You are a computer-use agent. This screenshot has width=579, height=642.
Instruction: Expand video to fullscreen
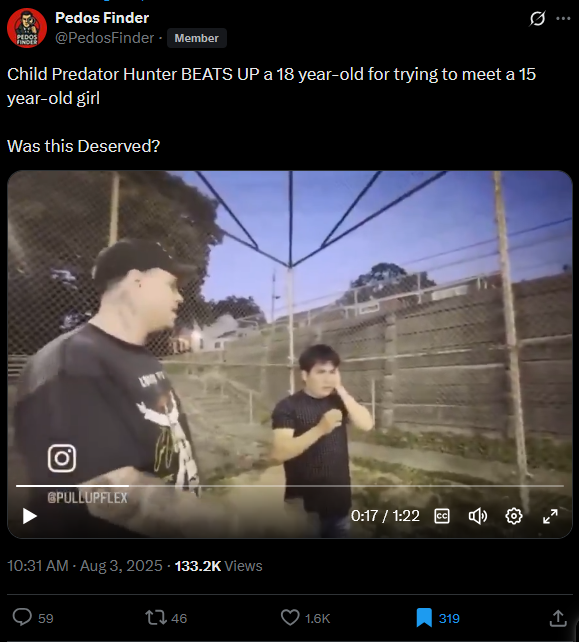click(x=550, y=516)
